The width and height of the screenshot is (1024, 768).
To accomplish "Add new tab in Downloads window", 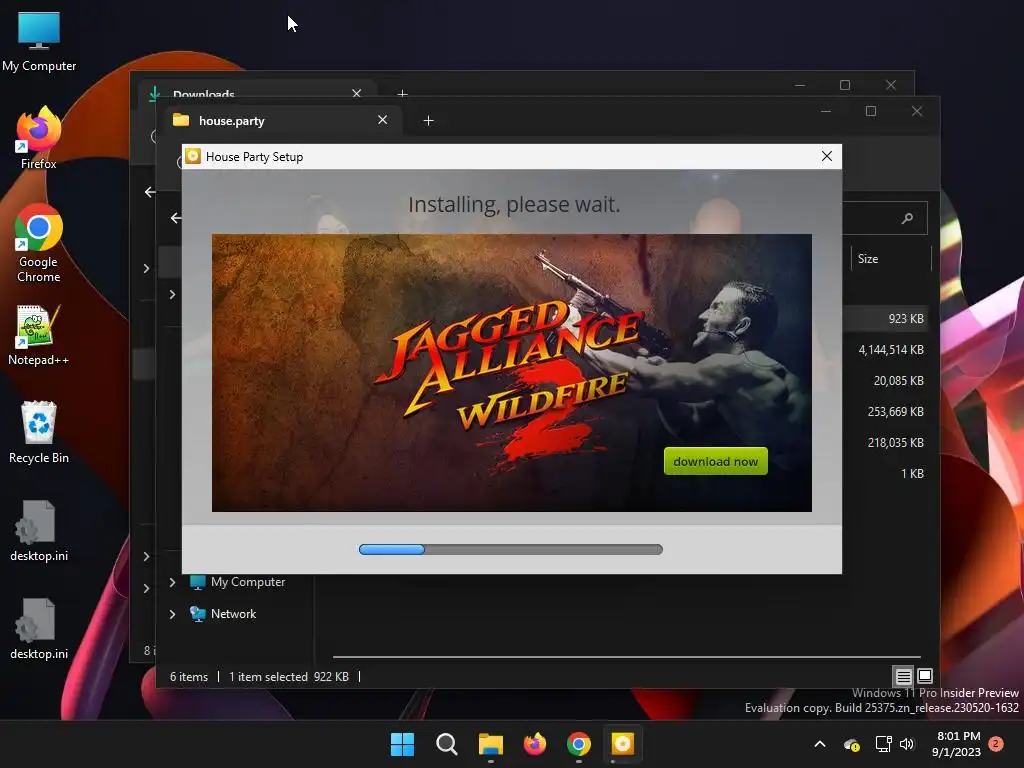I will (402, 94).
